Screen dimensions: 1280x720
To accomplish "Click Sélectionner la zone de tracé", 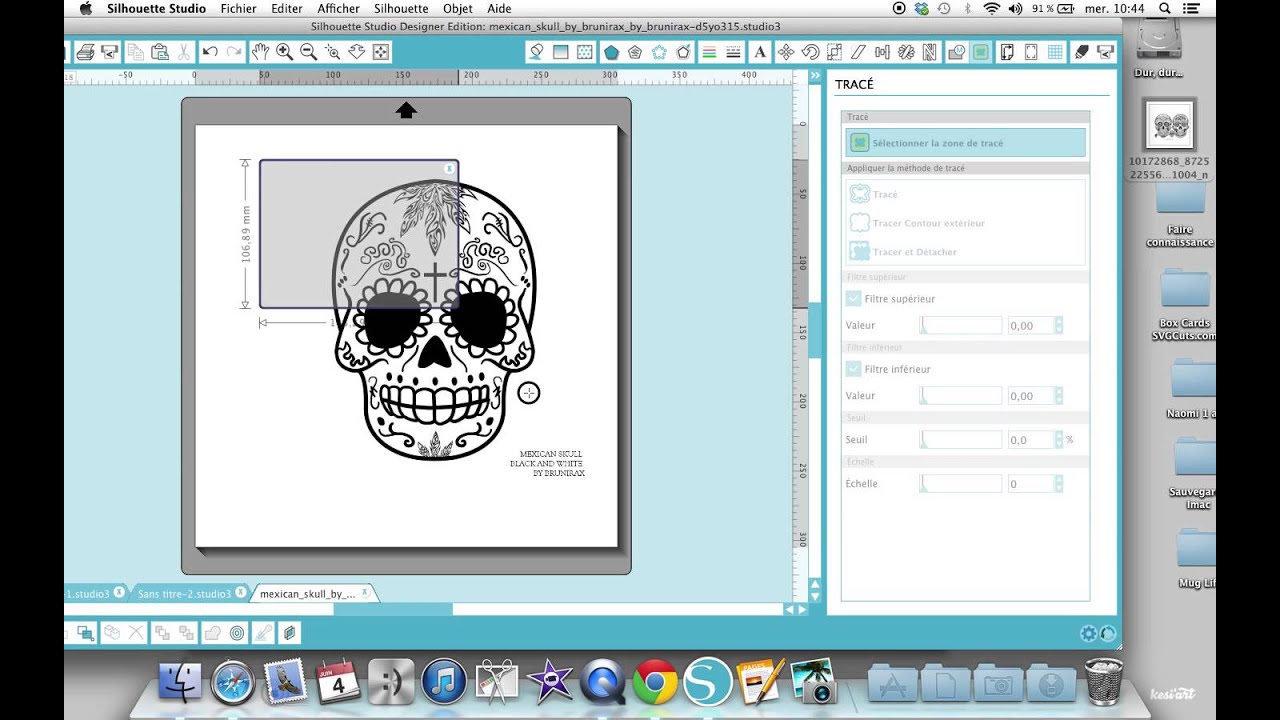I will tap(965, 143).
